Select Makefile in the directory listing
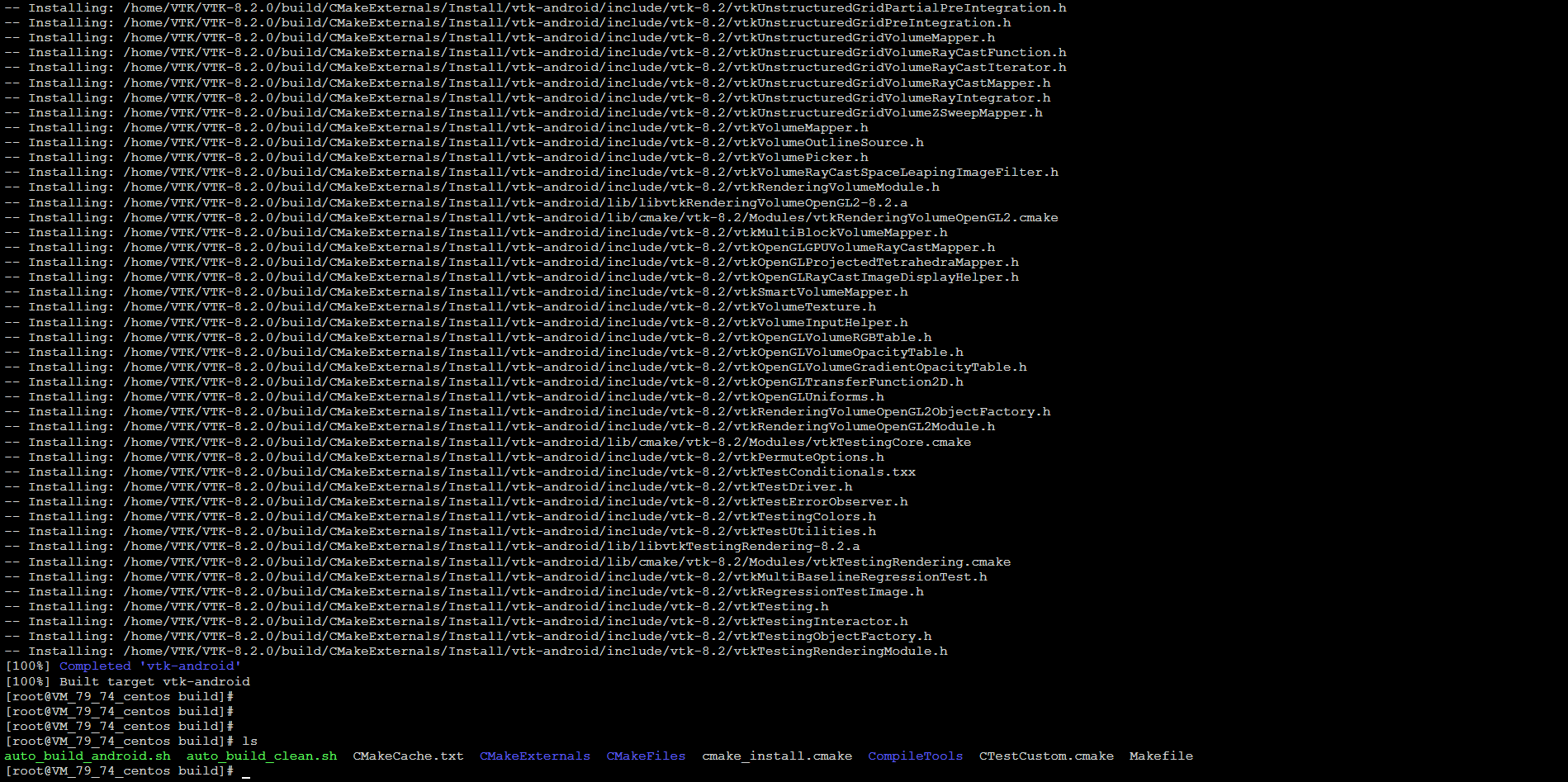 tap(1161, 756)
